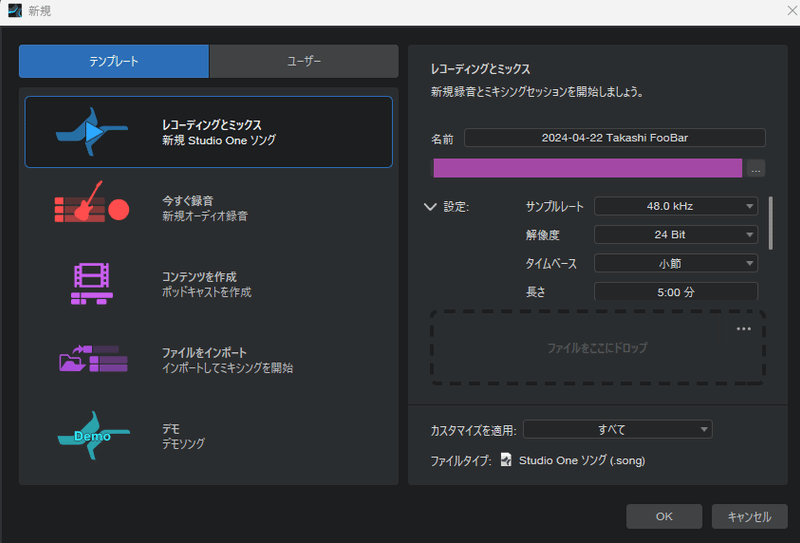Select the 新規オーディオ録音 subtitle text
800x543 pixels.
tap(205, 216)
